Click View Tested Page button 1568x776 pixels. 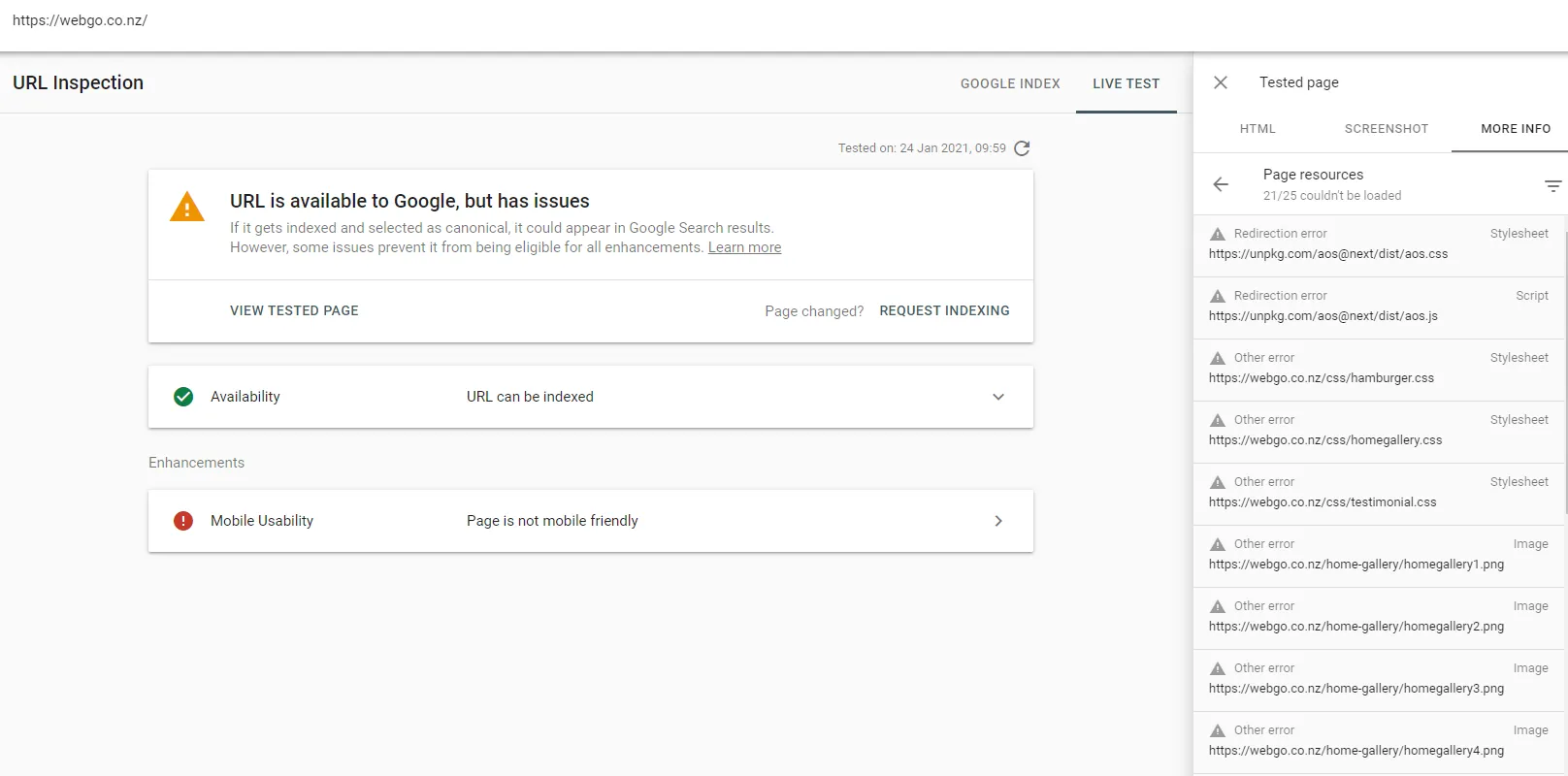(294, 310)
